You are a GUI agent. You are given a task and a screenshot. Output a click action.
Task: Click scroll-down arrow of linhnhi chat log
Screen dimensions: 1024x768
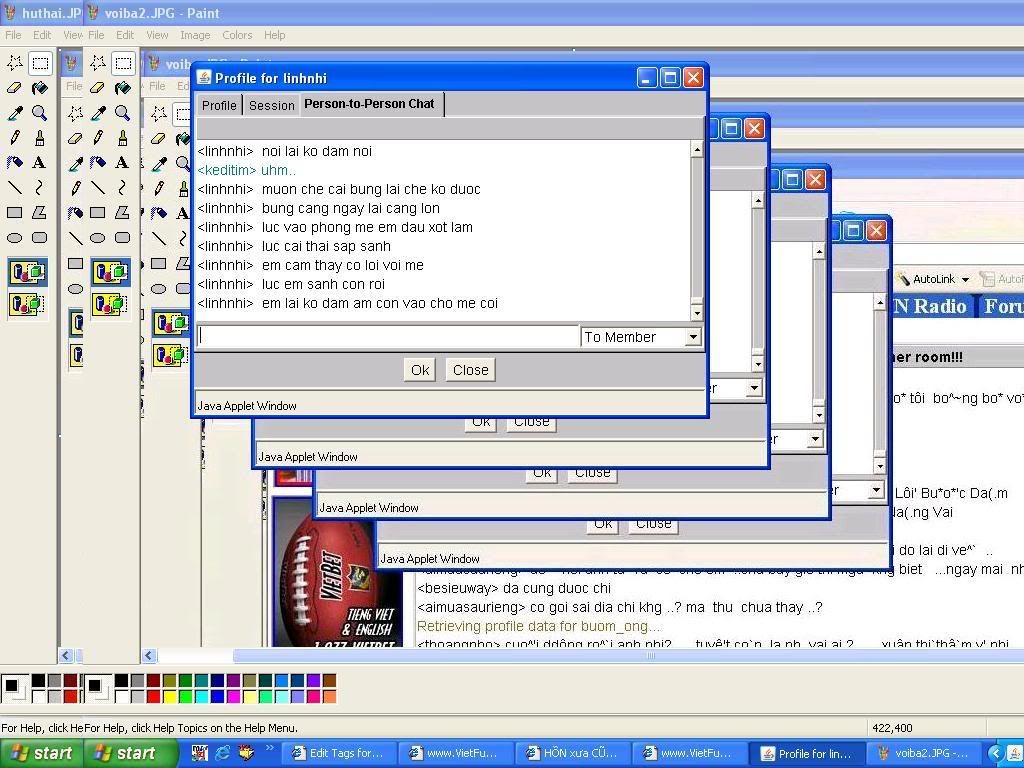[697, 313]
